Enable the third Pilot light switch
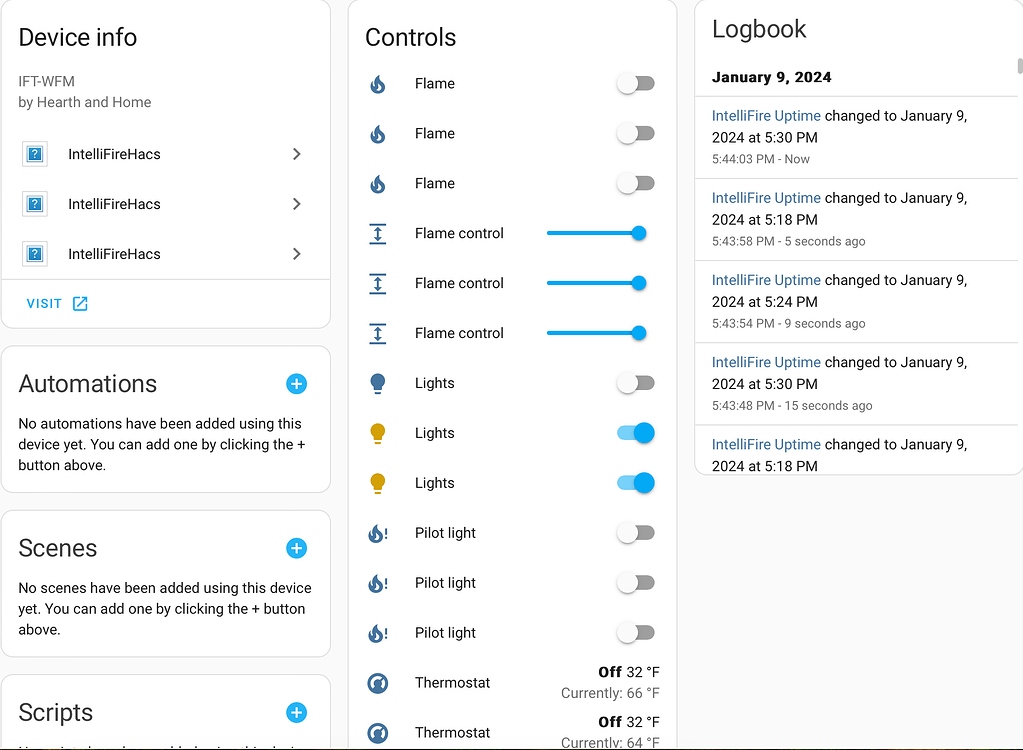The image size is (1023, 750). point(635,633)
